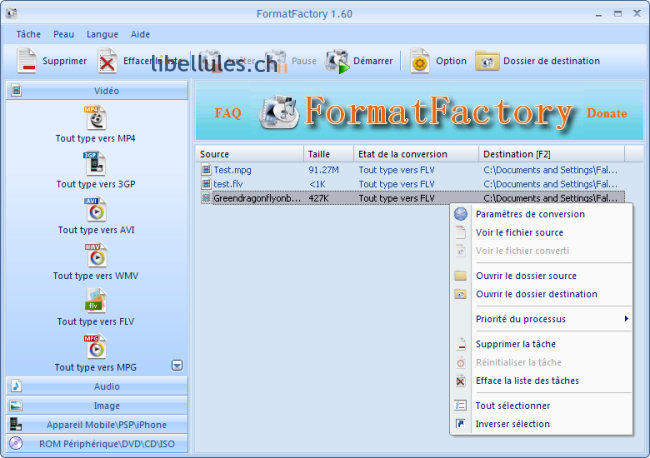
Task: Open the Dossier de destination folder icon
Action: [487, 61]
